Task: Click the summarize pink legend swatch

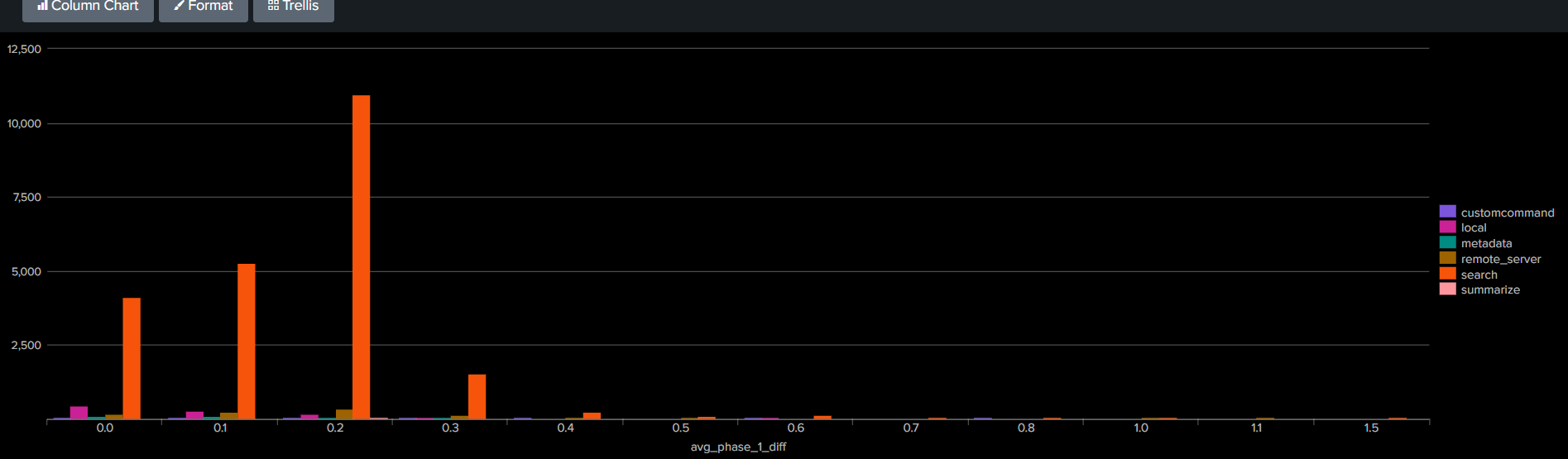Action: tap(1447, 289)
